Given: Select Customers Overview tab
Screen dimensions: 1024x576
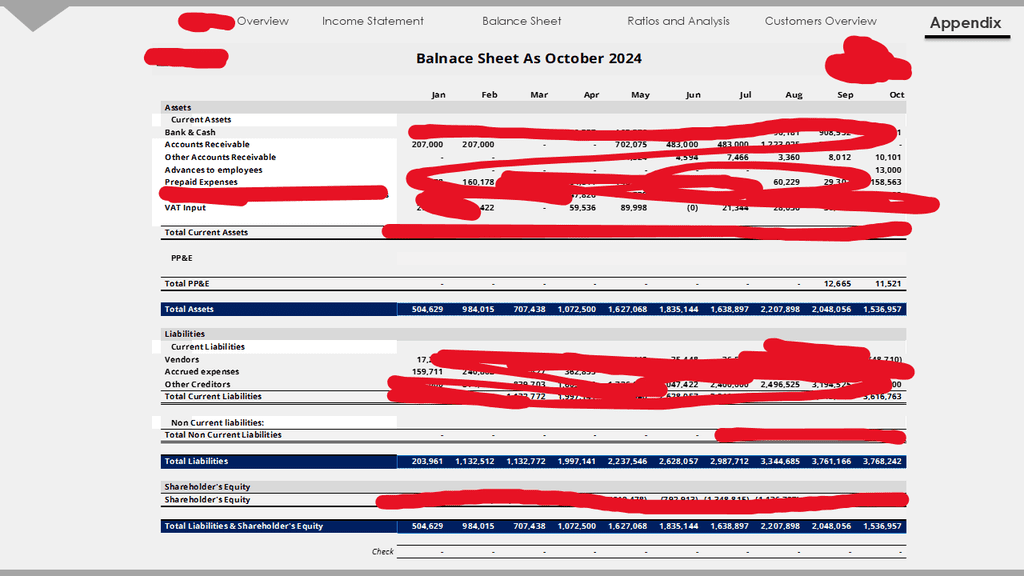Looking at the screenshot, I should click(x=820, y=21).
